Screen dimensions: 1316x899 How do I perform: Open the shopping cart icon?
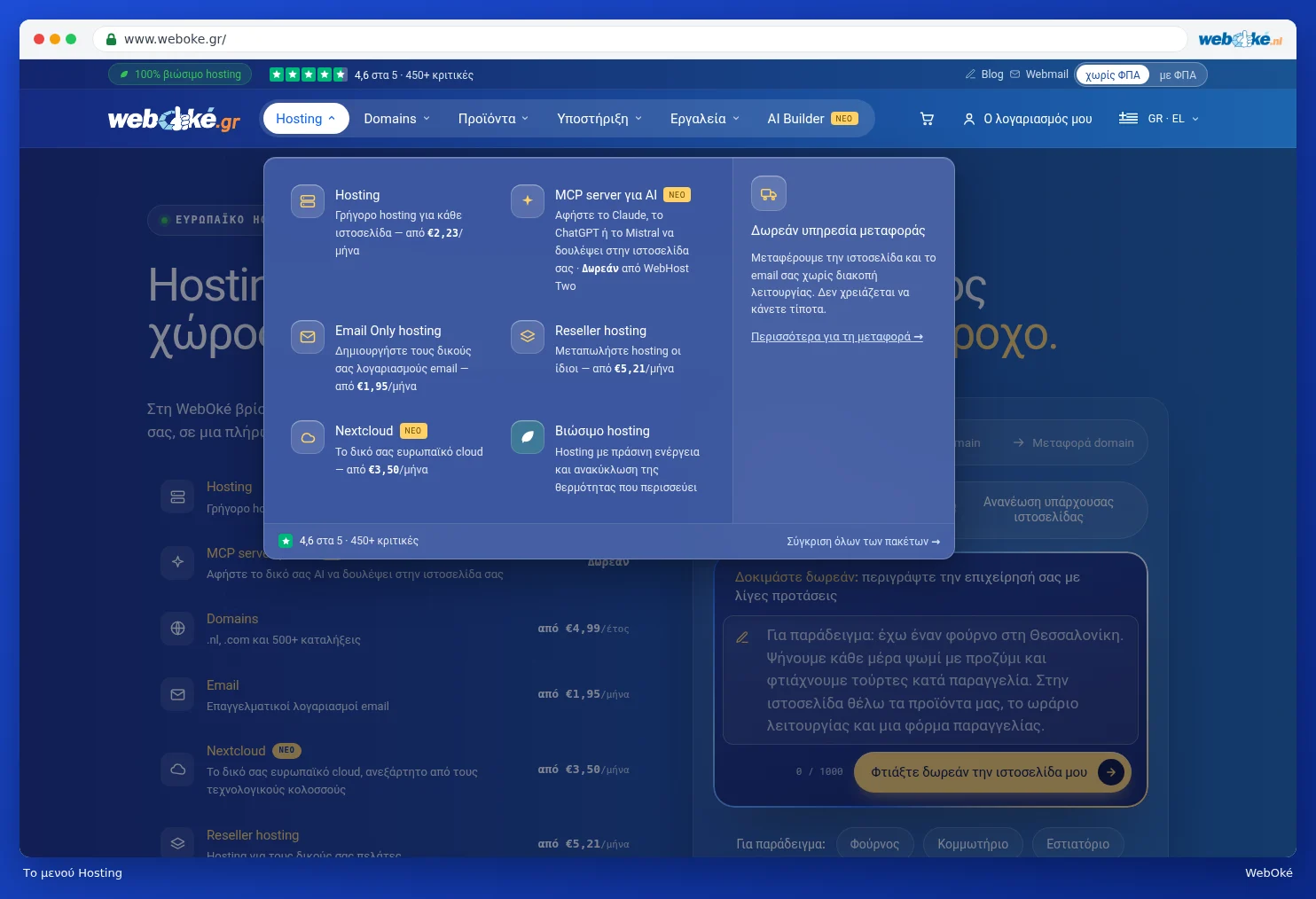[927, 119]
